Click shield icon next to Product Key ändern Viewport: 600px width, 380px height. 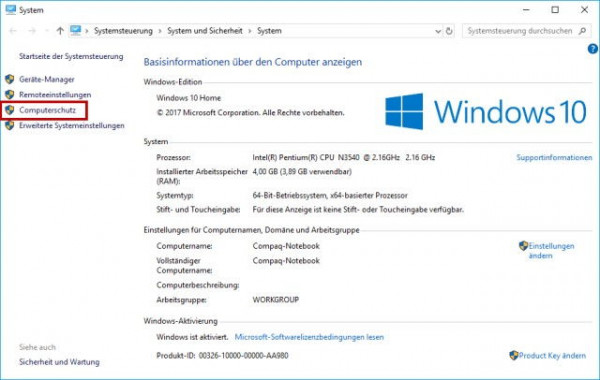514,355
